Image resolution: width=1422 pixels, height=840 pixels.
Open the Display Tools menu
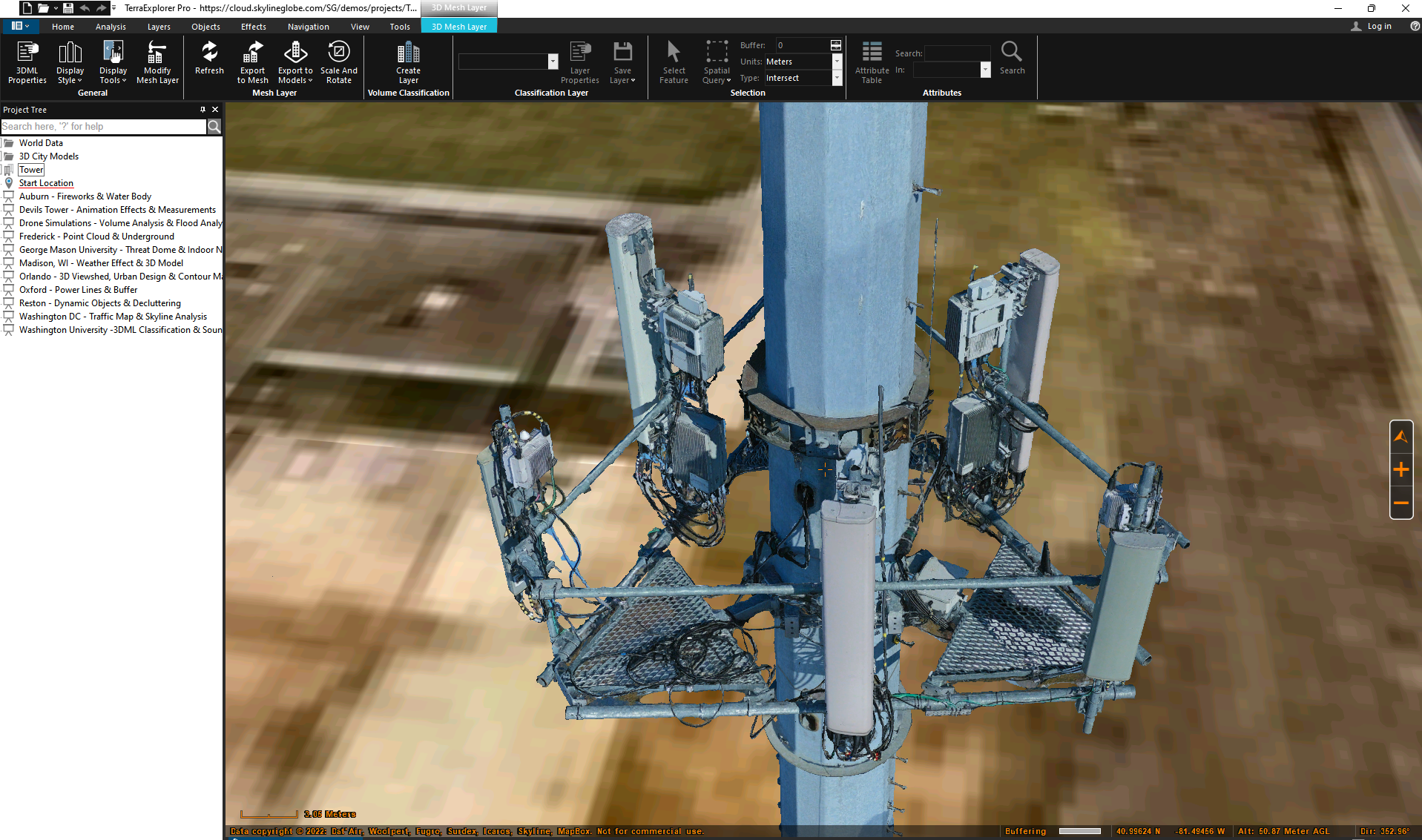pyautogui.click(x=113, y=62)
